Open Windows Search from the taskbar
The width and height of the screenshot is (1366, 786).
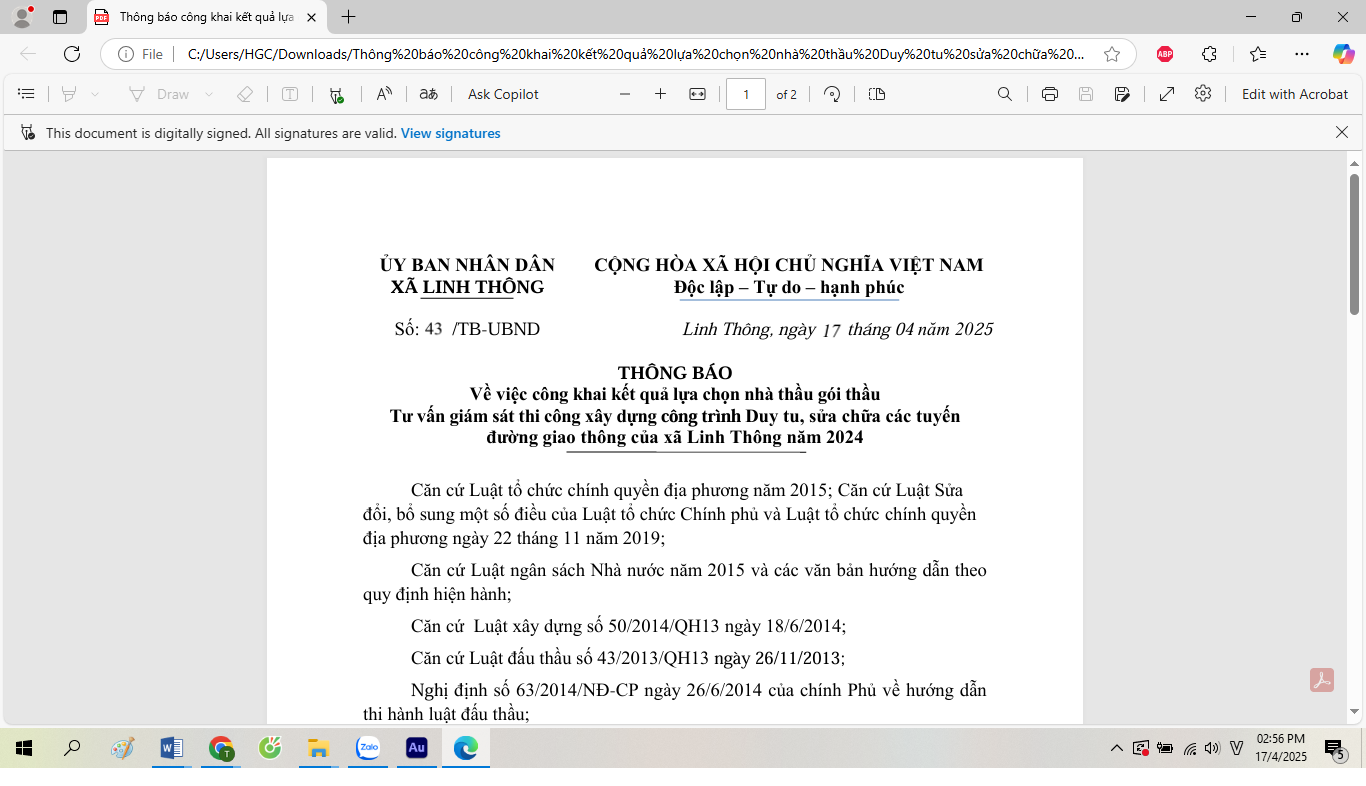click(72, 748)
